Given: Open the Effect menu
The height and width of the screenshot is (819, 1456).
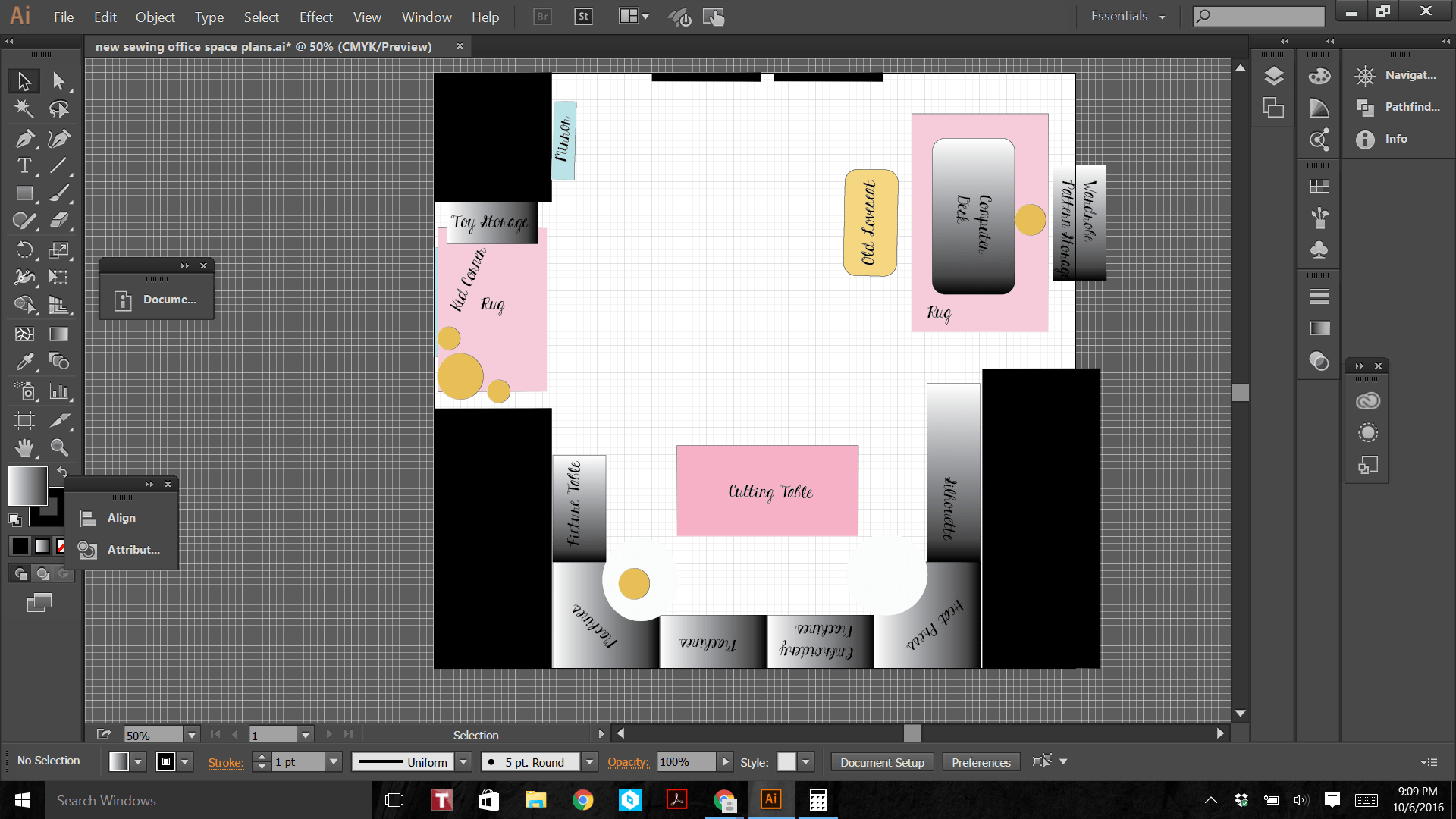Looking at the screenshot, I should click(315, 17).
